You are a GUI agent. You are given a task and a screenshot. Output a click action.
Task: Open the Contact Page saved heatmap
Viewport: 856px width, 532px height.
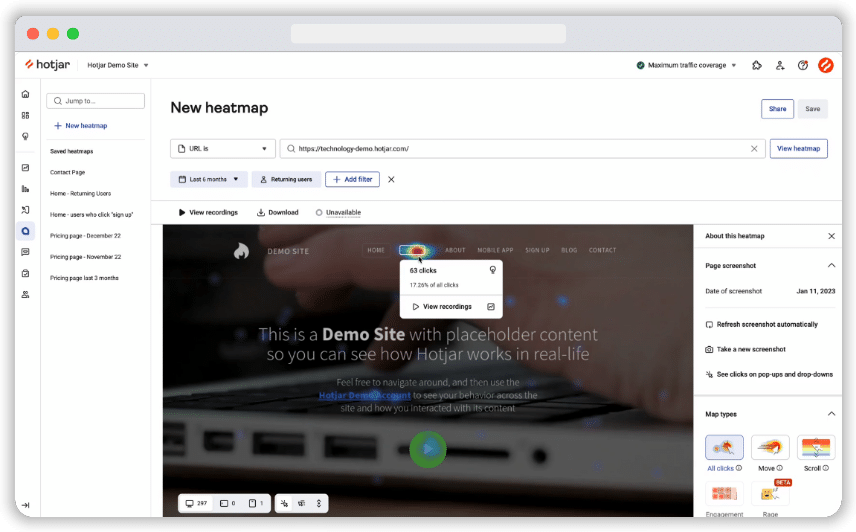click(x=68, y=172)
